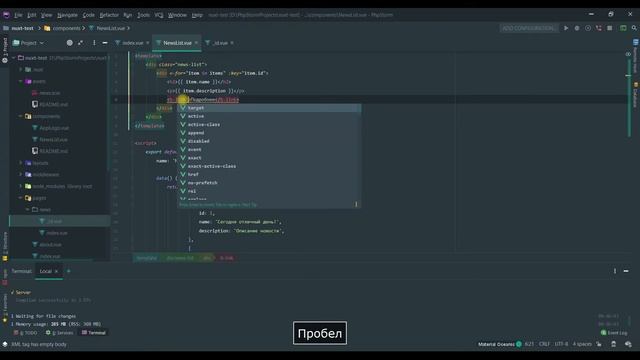Image resolution: width=640 pixels, height=360 pixels.
Task: Open the Services tool window button
Action: tap(60, 333)
